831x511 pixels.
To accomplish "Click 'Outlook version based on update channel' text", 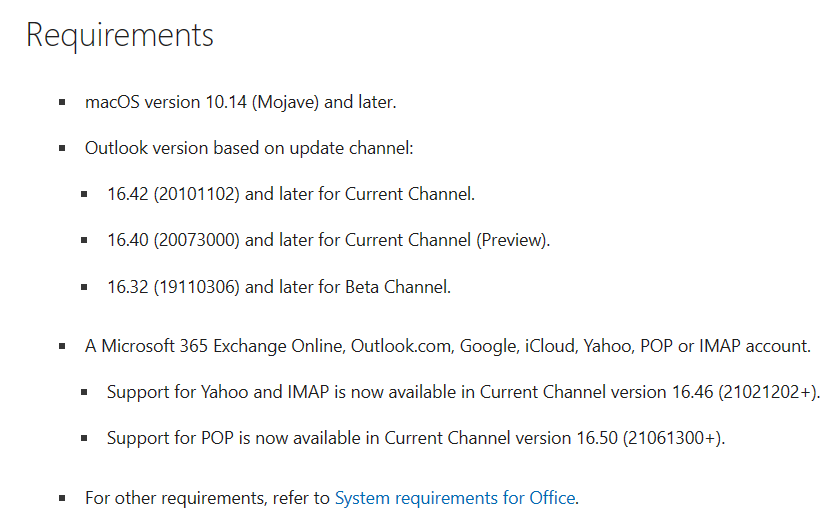I will coord(249,148).
